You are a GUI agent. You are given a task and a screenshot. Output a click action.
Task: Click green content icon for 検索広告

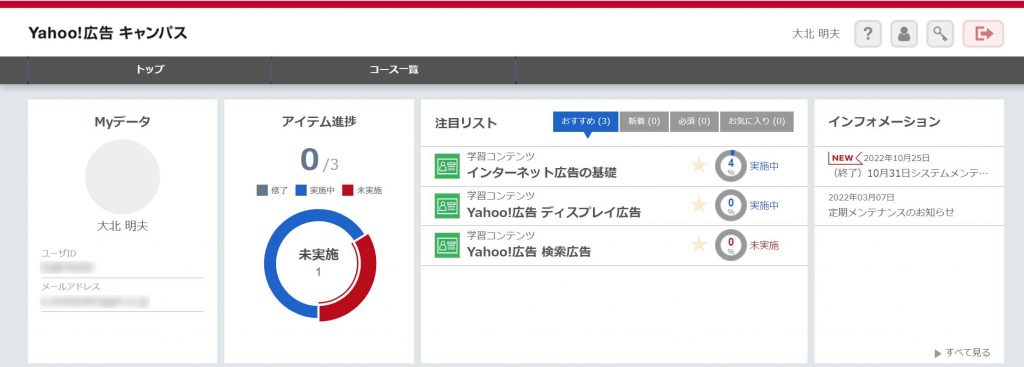click(x=447, y=246)
